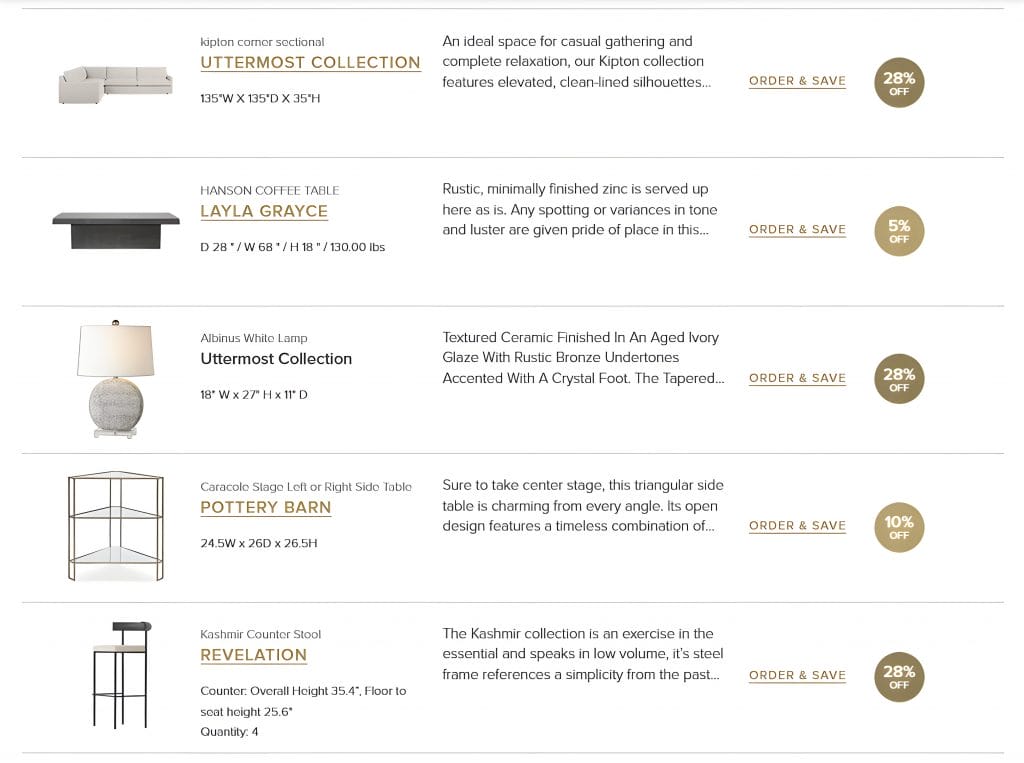This screenshot has height=763, width=1024.
Task: Follow the LAYLA GRAYCE brand link
Action: 264,212
